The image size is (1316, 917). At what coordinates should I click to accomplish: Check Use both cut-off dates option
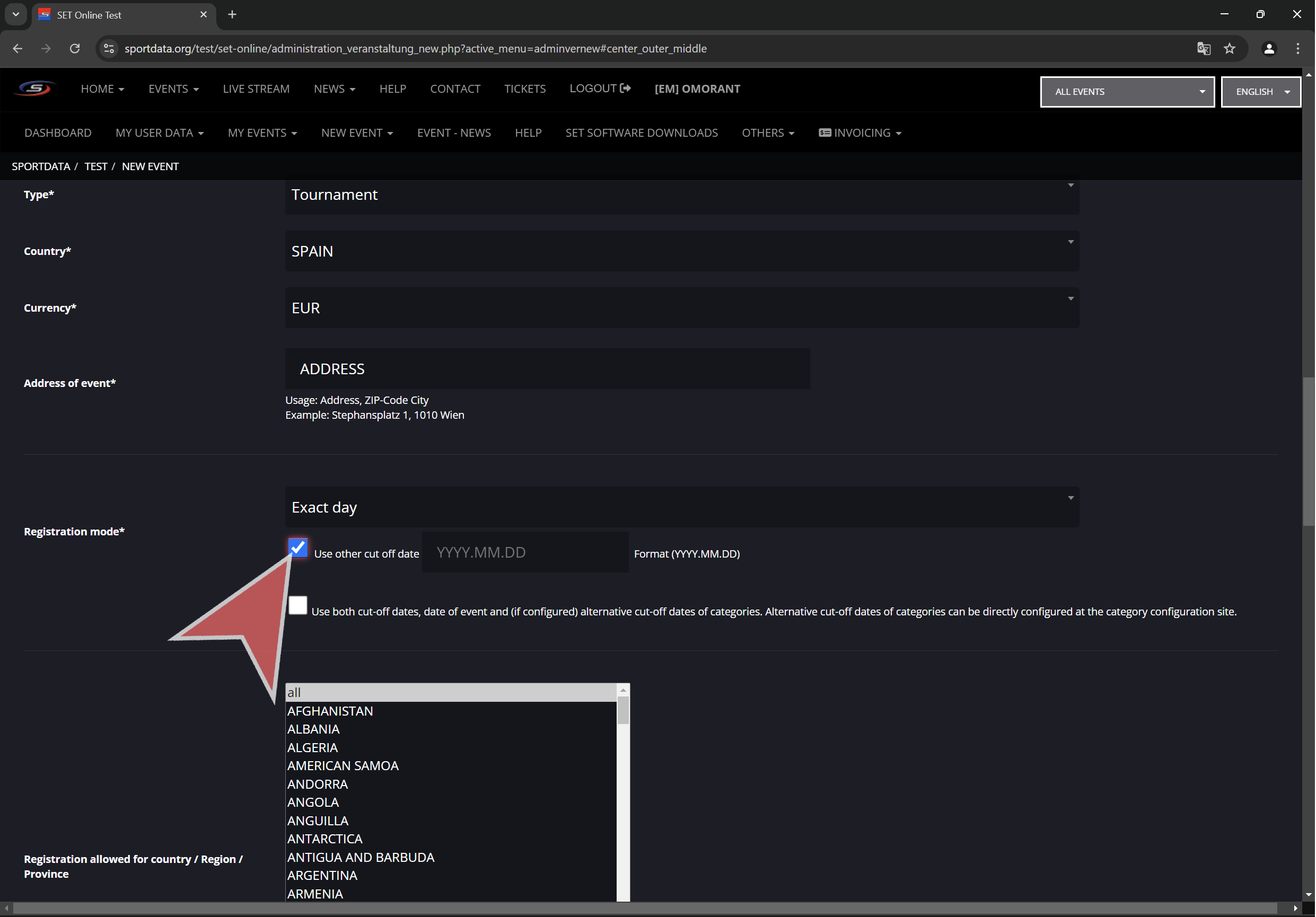click(x=298, y=605)
